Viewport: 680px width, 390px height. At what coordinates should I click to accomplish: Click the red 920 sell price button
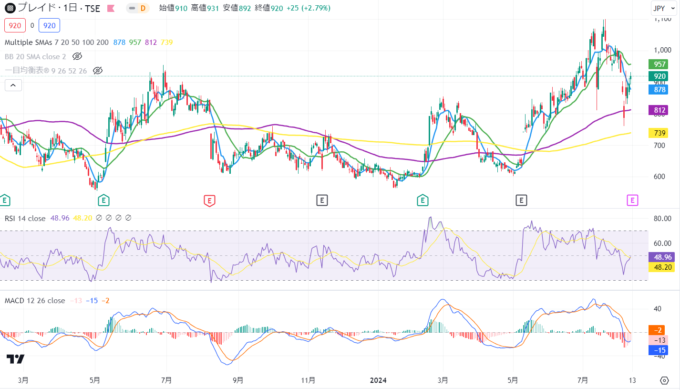(15, 26)
